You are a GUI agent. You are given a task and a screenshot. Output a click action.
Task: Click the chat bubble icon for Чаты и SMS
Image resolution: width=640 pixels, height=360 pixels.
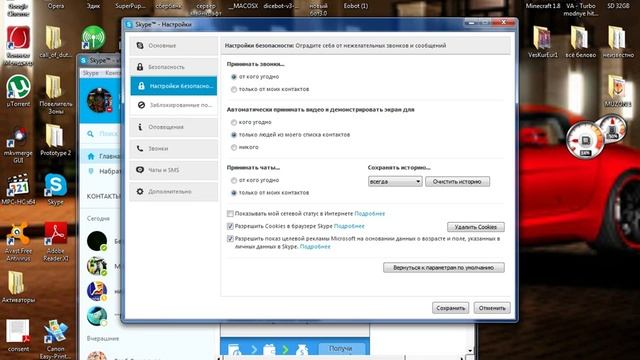[x=140, y=170]
